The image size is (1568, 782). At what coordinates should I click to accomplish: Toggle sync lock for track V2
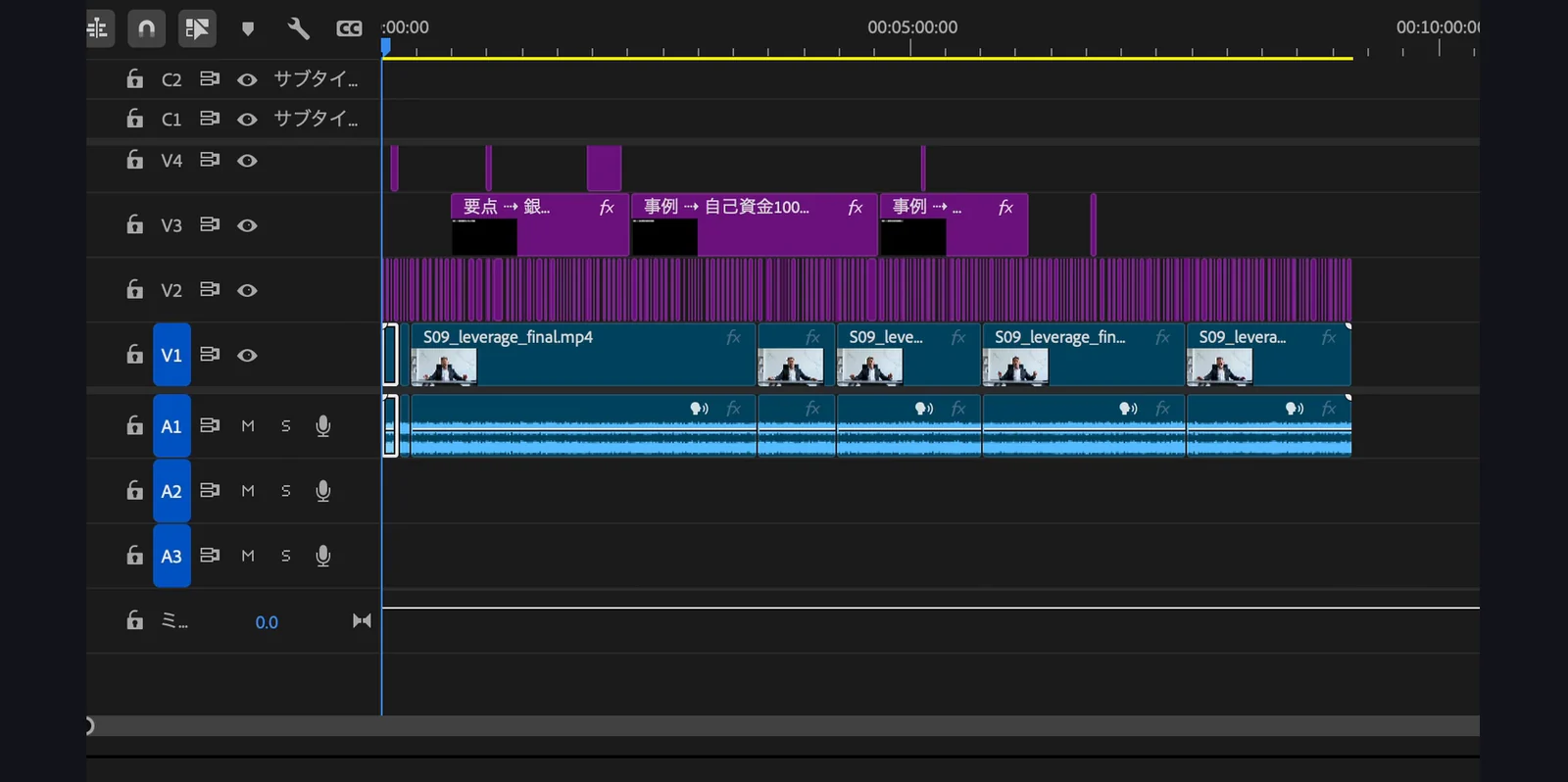[210, 289]
